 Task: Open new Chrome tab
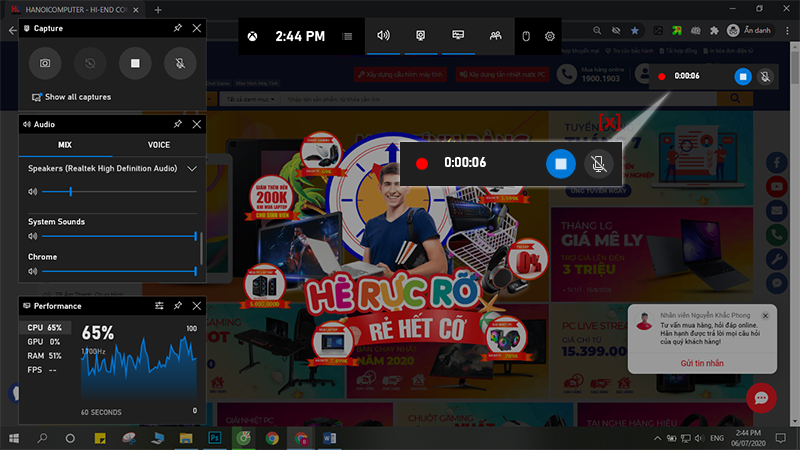(x=158, y=10)
